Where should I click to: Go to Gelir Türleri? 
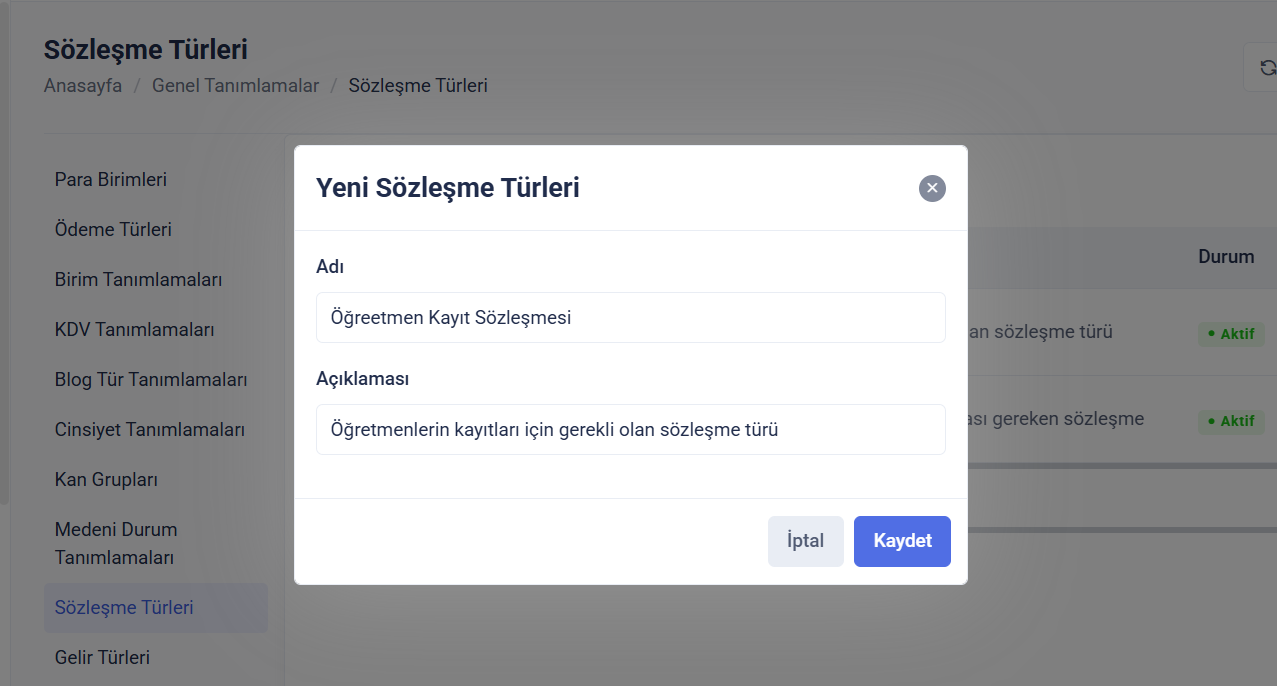tap(102, 658)
